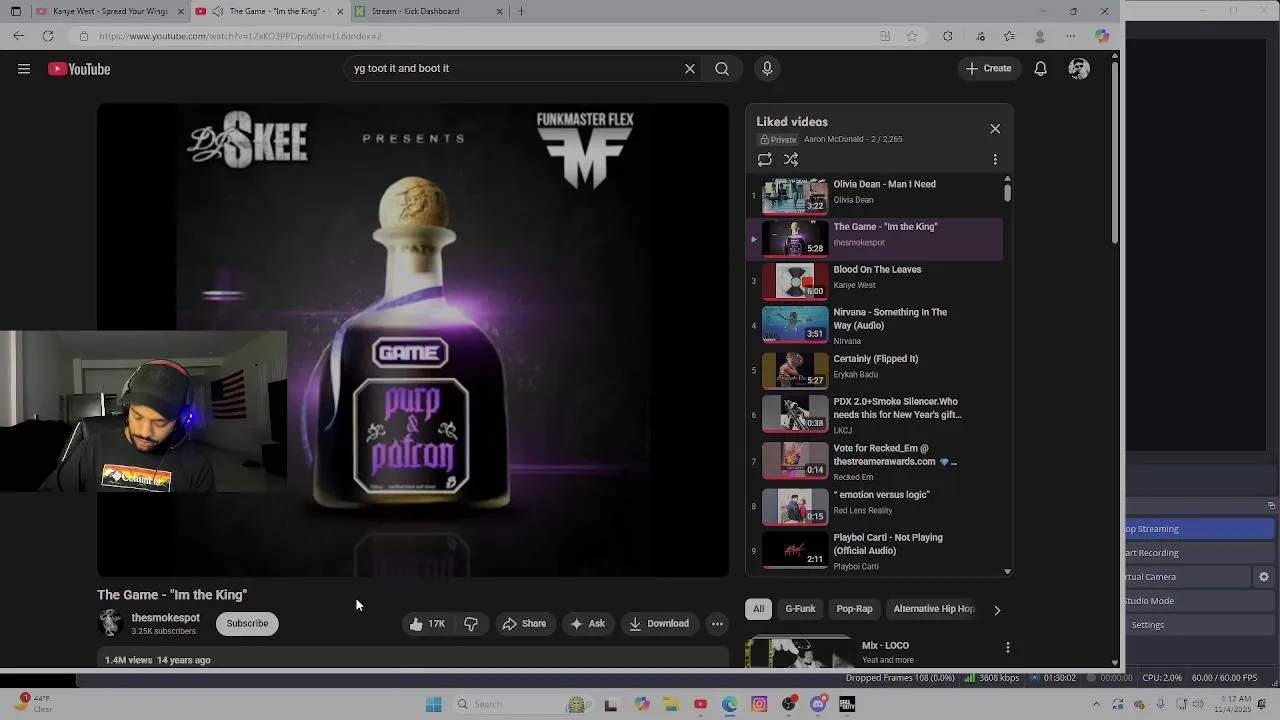Run search with the magnifier button
This screenshot has height=720, width=1280.
point(722,69)
